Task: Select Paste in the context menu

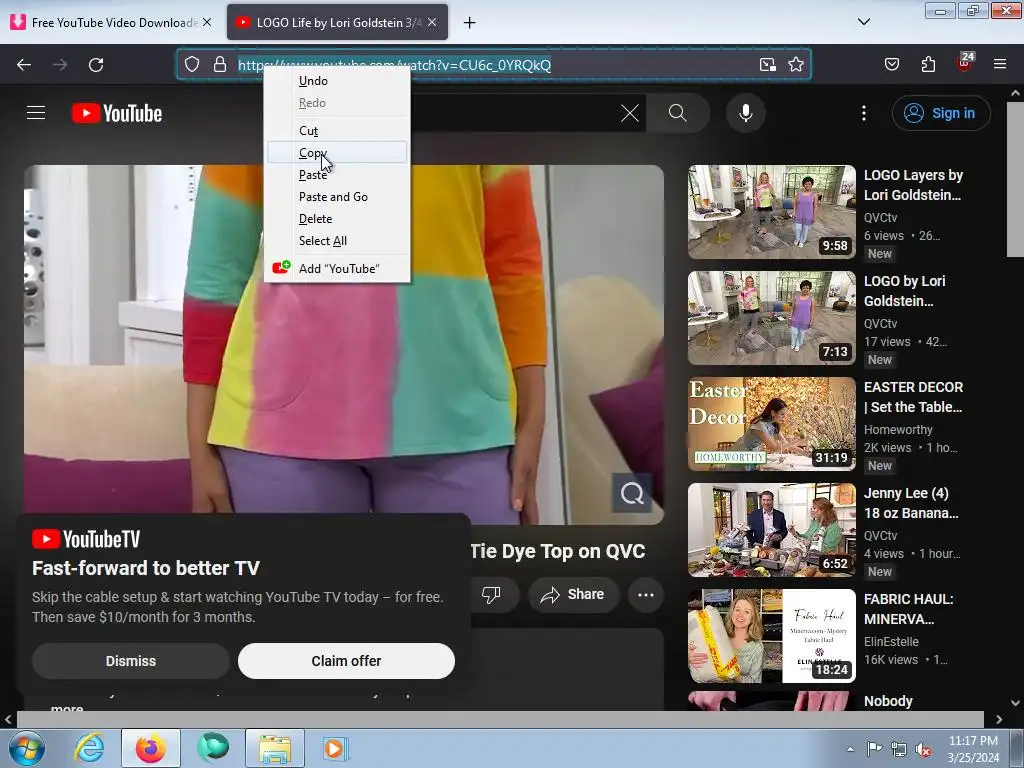Action: click(x=337, y=175)
